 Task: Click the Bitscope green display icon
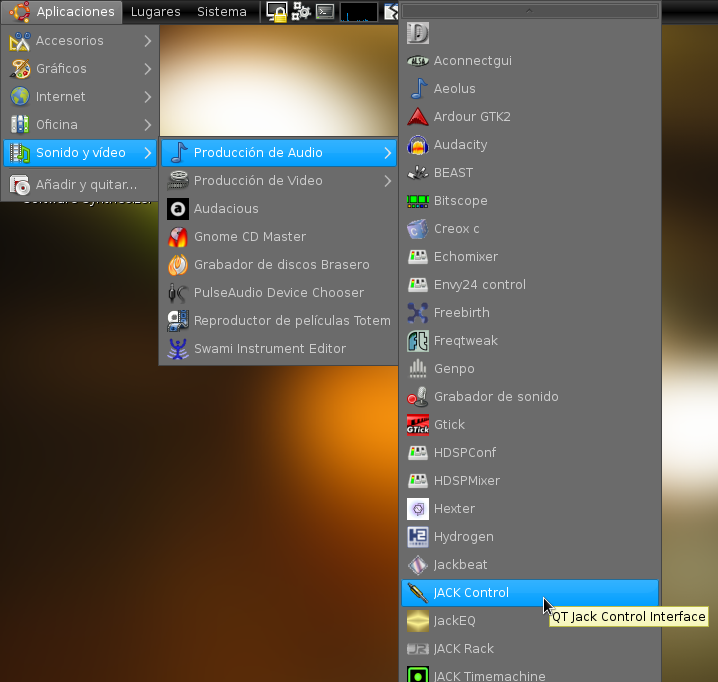pyautogui.click(x=418, y=201)
